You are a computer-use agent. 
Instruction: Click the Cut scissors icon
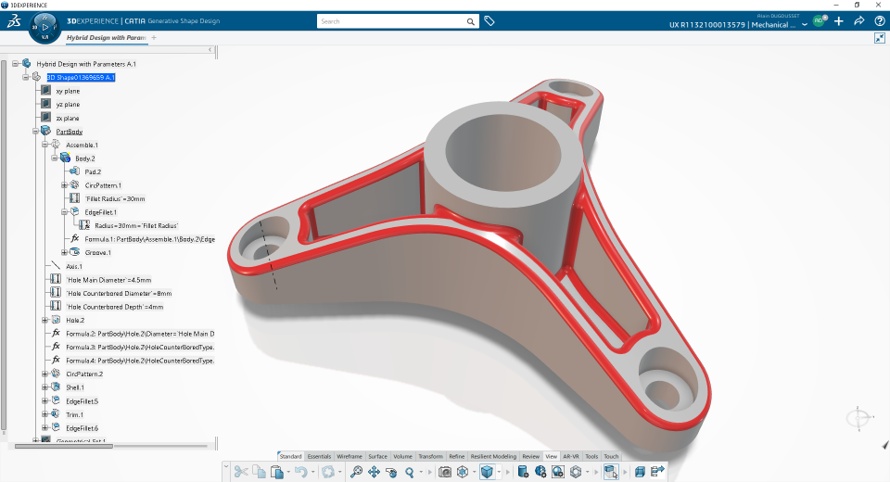241,471
